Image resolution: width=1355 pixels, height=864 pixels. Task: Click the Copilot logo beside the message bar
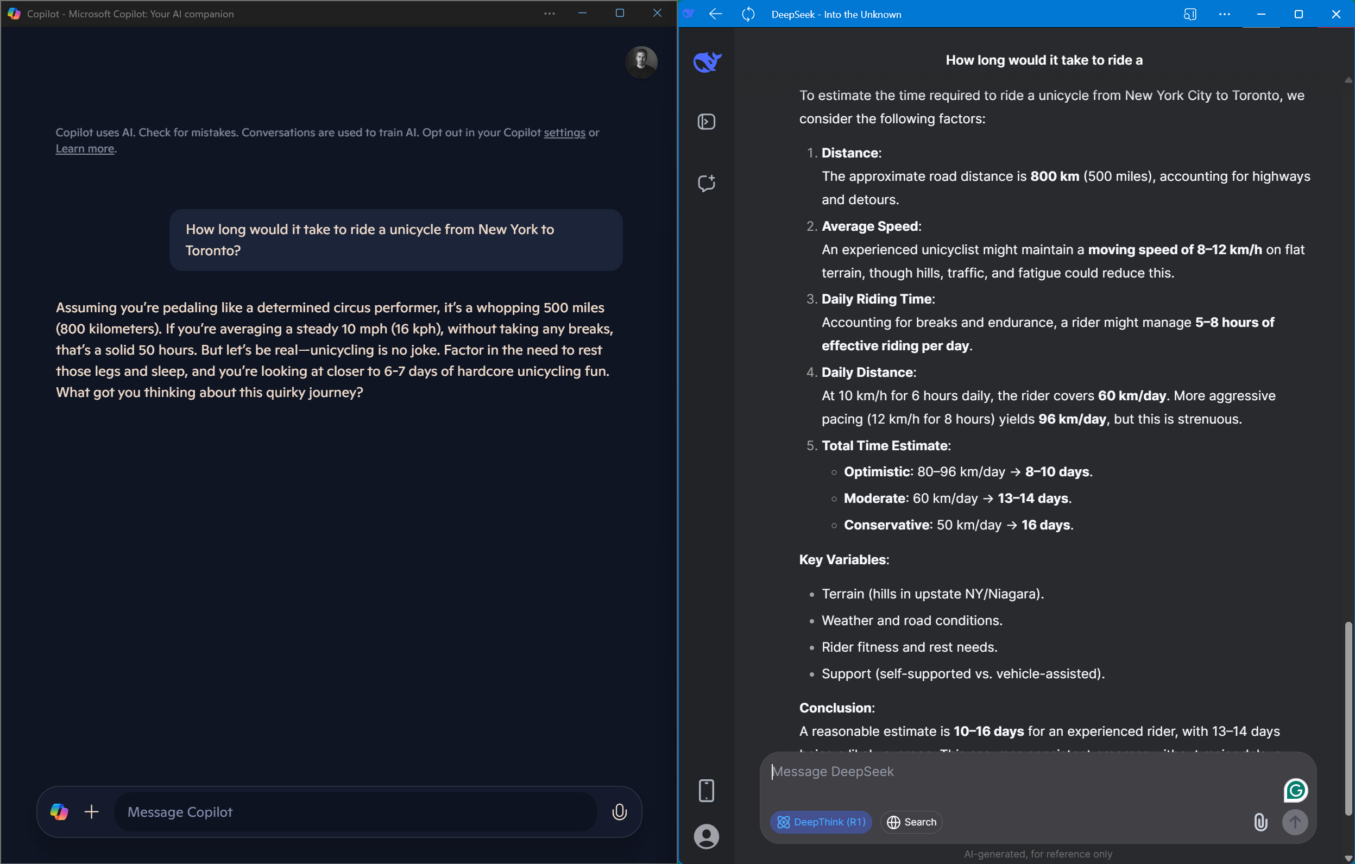click(x=59, y=811)
